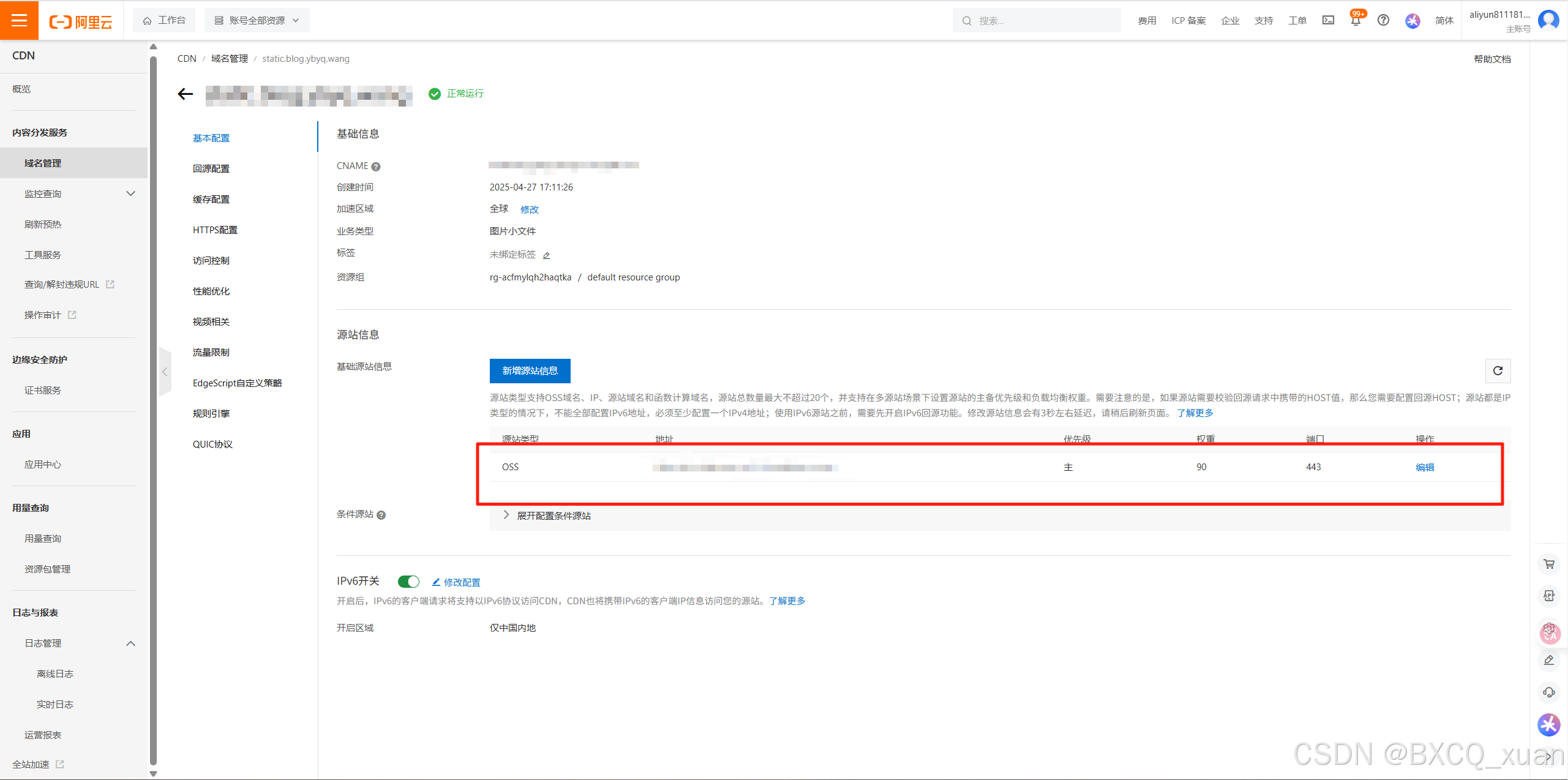Open the HTTPS配置 tab
1568x780 pixels.
[x=215, y=230]
